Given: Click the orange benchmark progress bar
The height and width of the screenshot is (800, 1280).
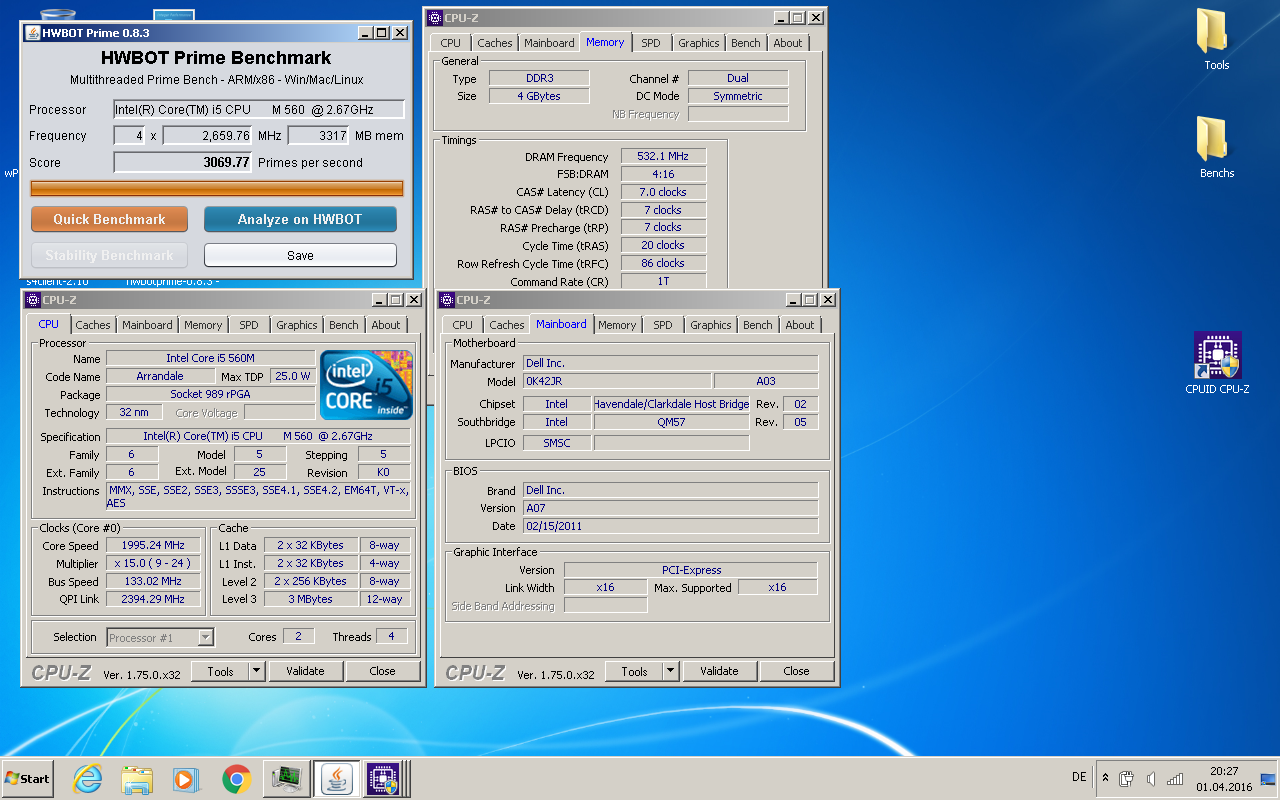Looking at the screenshot, I should tap(217, 188).
